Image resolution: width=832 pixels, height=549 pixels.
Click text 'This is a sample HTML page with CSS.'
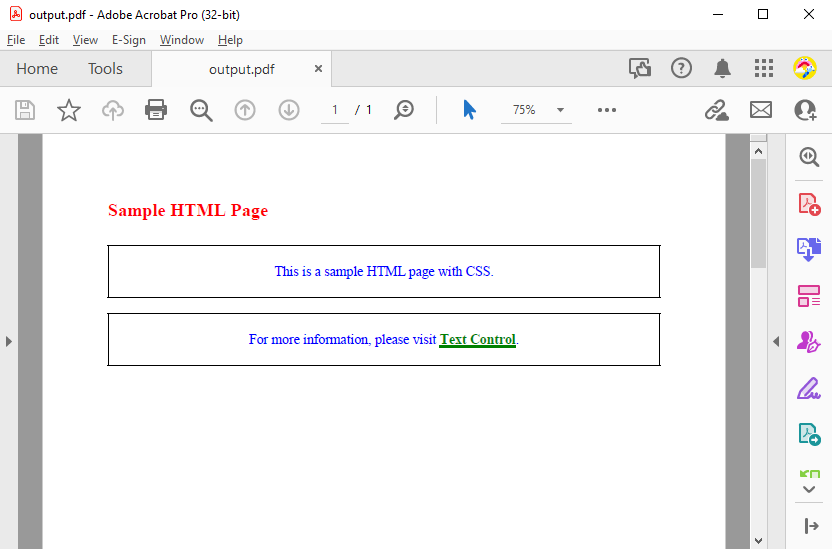click(384, 272)
